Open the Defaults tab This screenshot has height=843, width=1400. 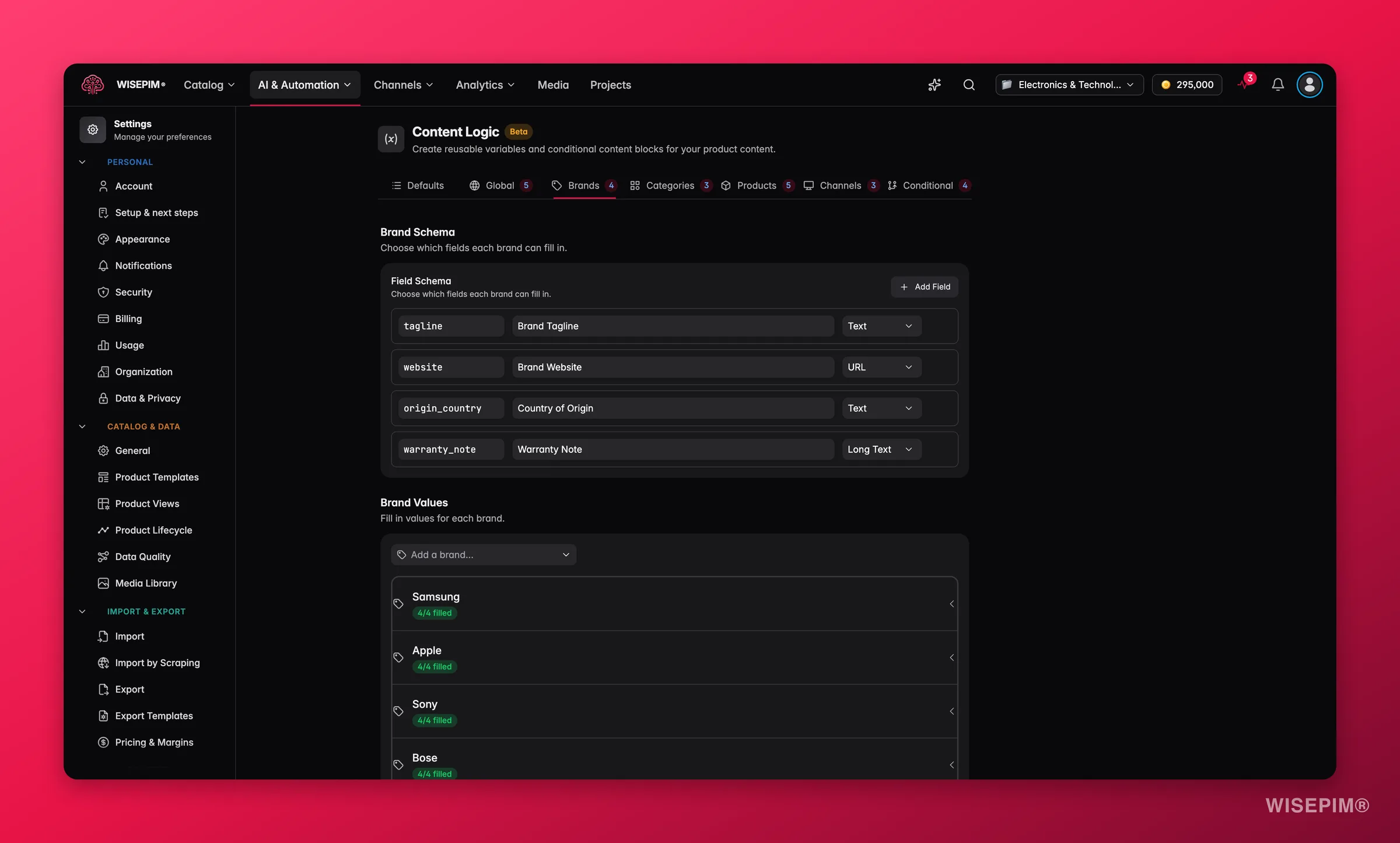[x=418, y=186]
